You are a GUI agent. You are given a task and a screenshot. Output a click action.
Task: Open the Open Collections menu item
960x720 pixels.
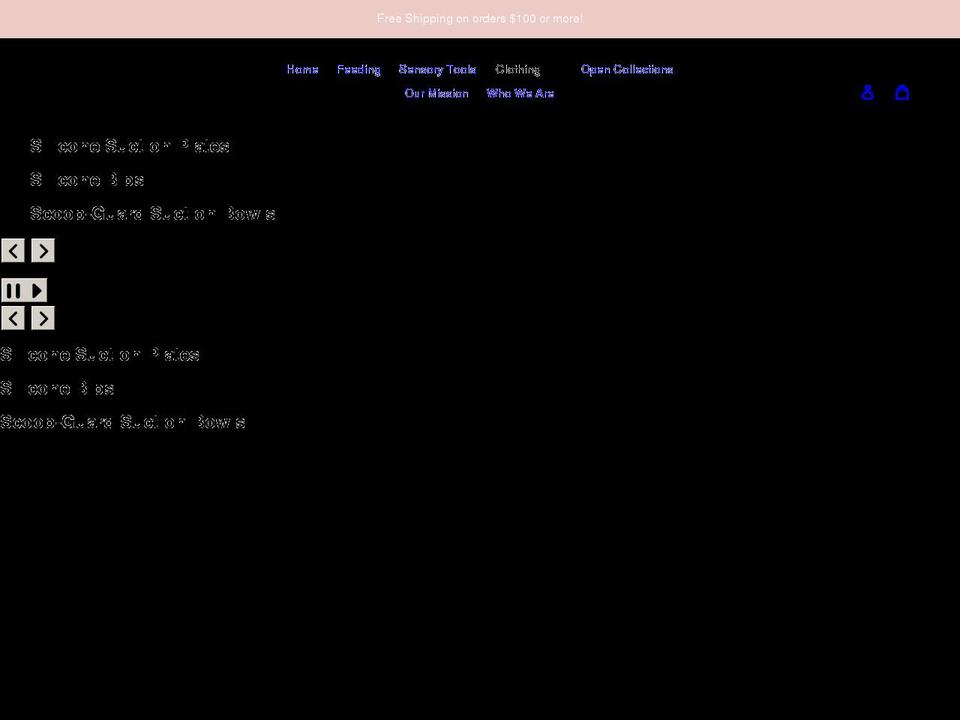point(627,69)
